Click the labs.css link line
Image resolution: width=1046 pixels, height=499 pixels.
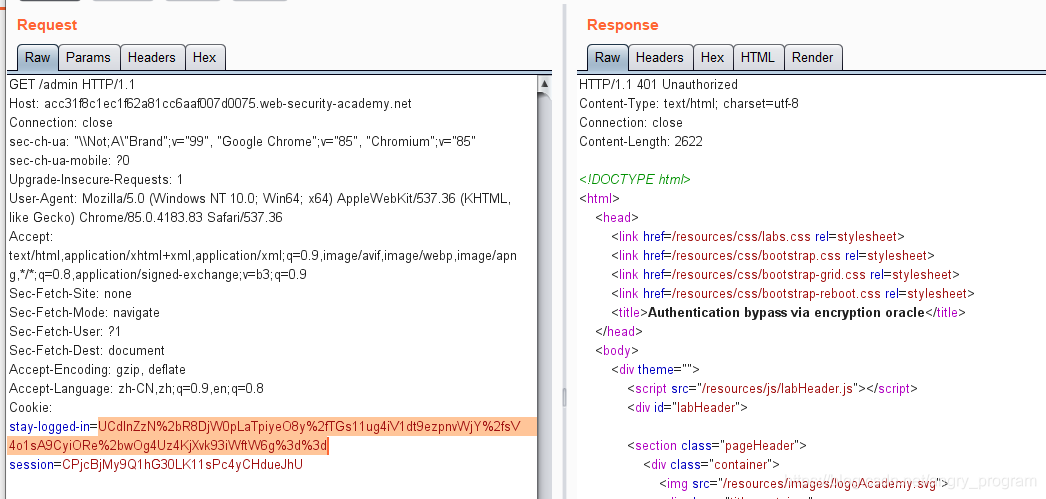pos(758,236)
